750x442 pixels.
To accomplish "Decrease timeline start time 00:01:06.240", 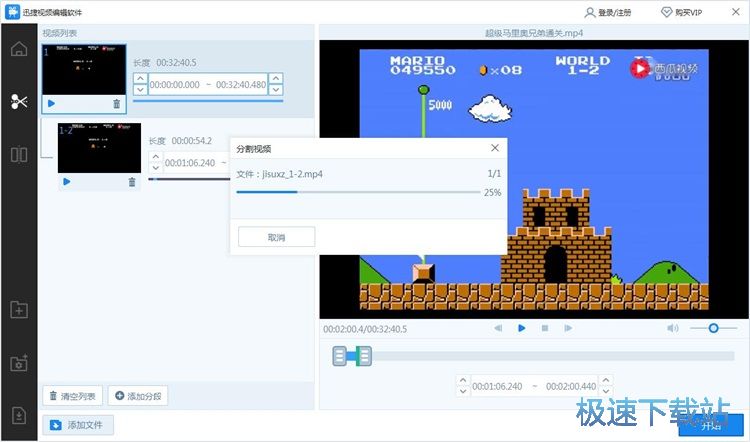I will pos(463,392).
